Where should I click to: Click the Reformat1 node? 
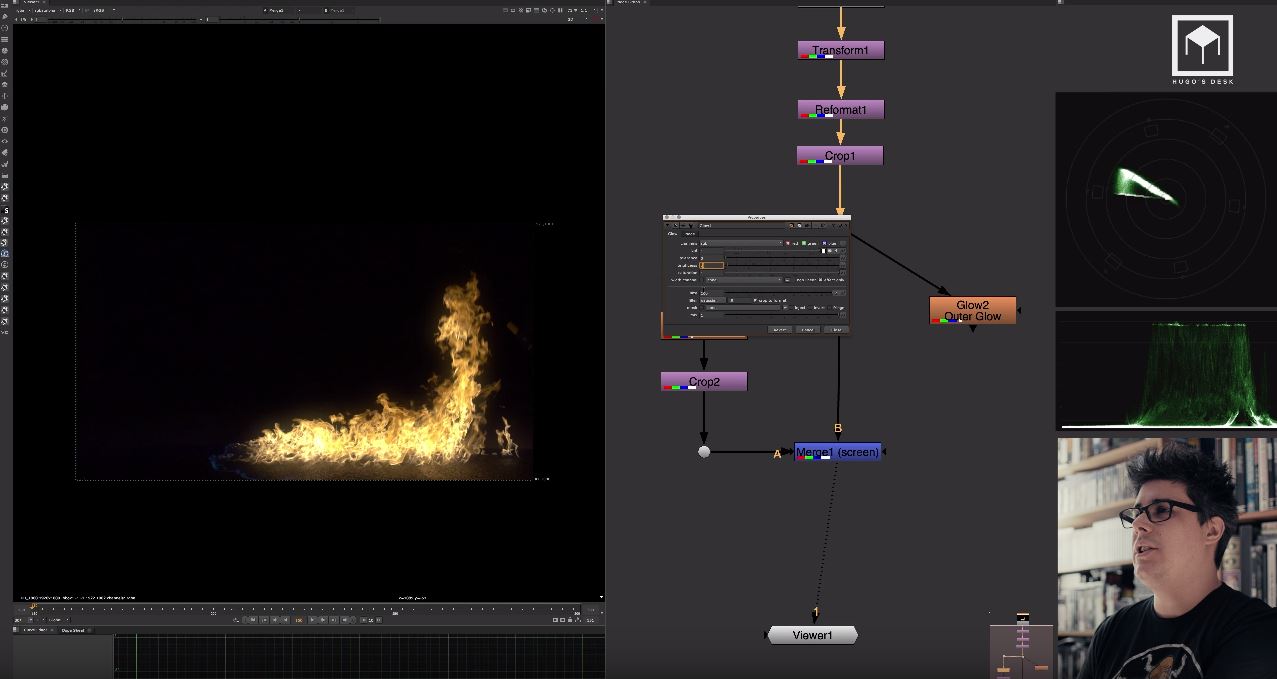coord(839,108)
